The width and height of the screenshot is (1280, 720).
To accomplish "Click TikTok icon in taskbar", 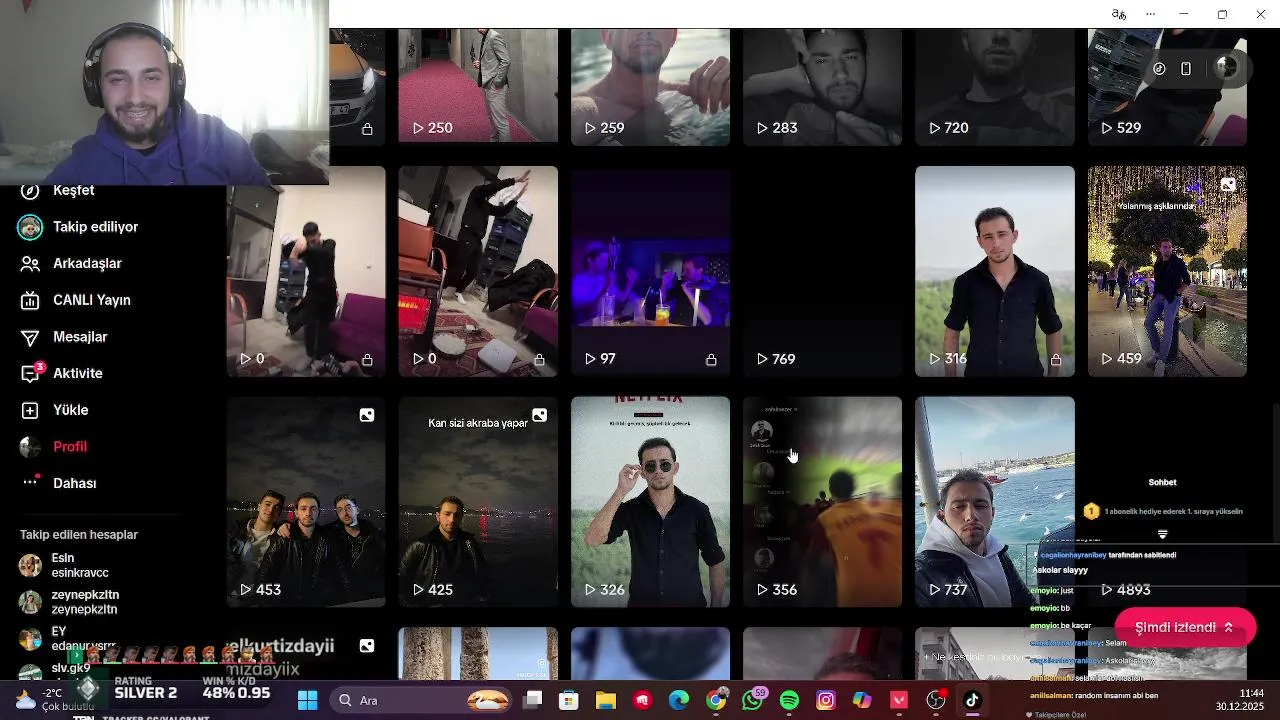I will 972,700.
